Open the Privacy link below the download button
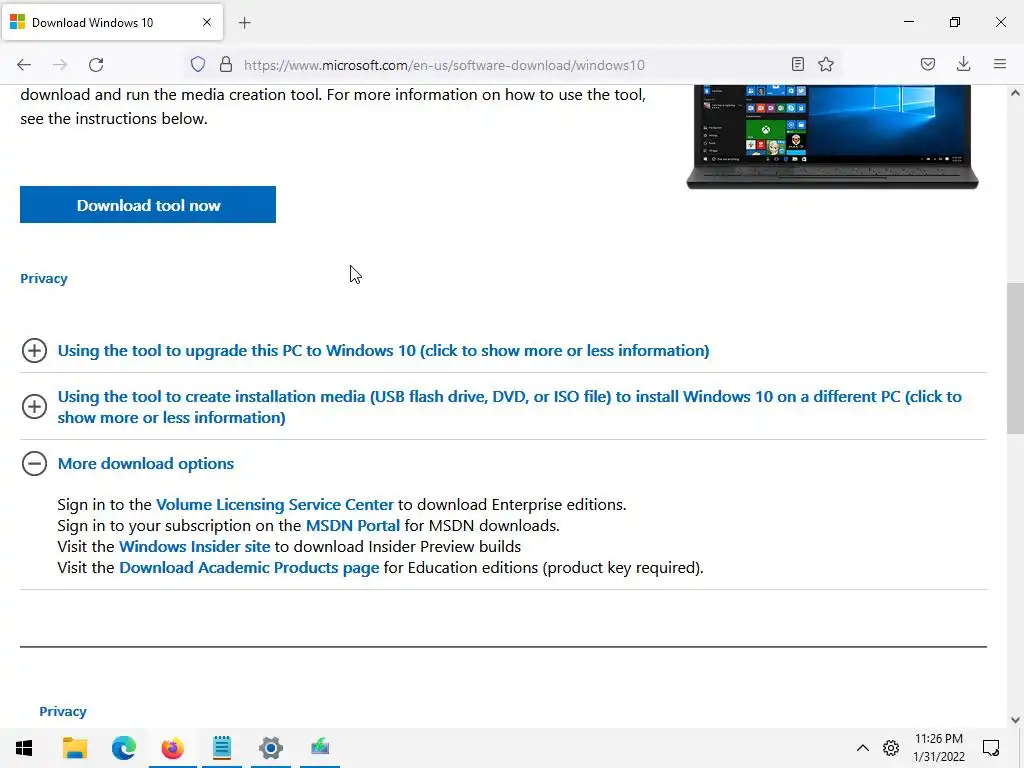The width and height of the screenshot is (1024, 768). click(44, 278)
